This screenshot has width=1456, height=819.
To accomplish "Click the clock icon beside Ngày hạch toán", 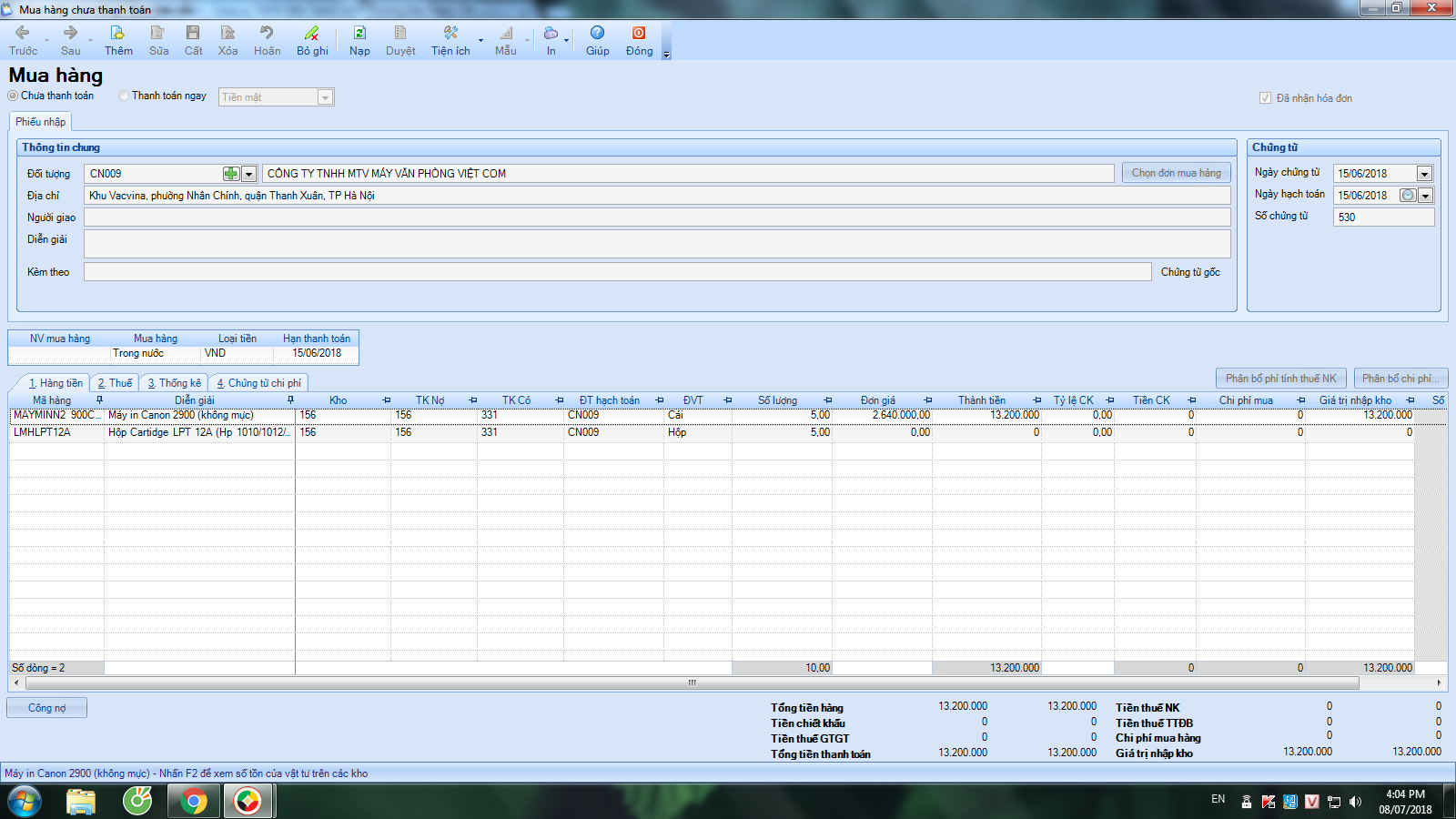I will click(x=1408, y=196).
